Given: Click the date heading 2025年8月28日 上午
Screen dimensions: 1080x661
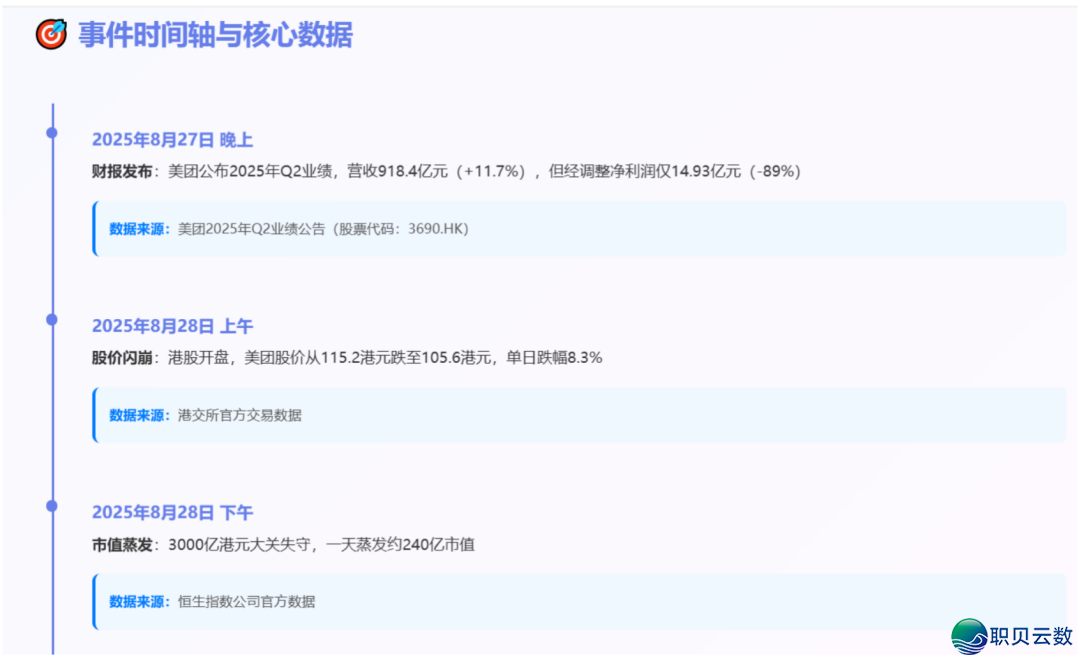Looking at the screenshot, I should pos(172,326).
